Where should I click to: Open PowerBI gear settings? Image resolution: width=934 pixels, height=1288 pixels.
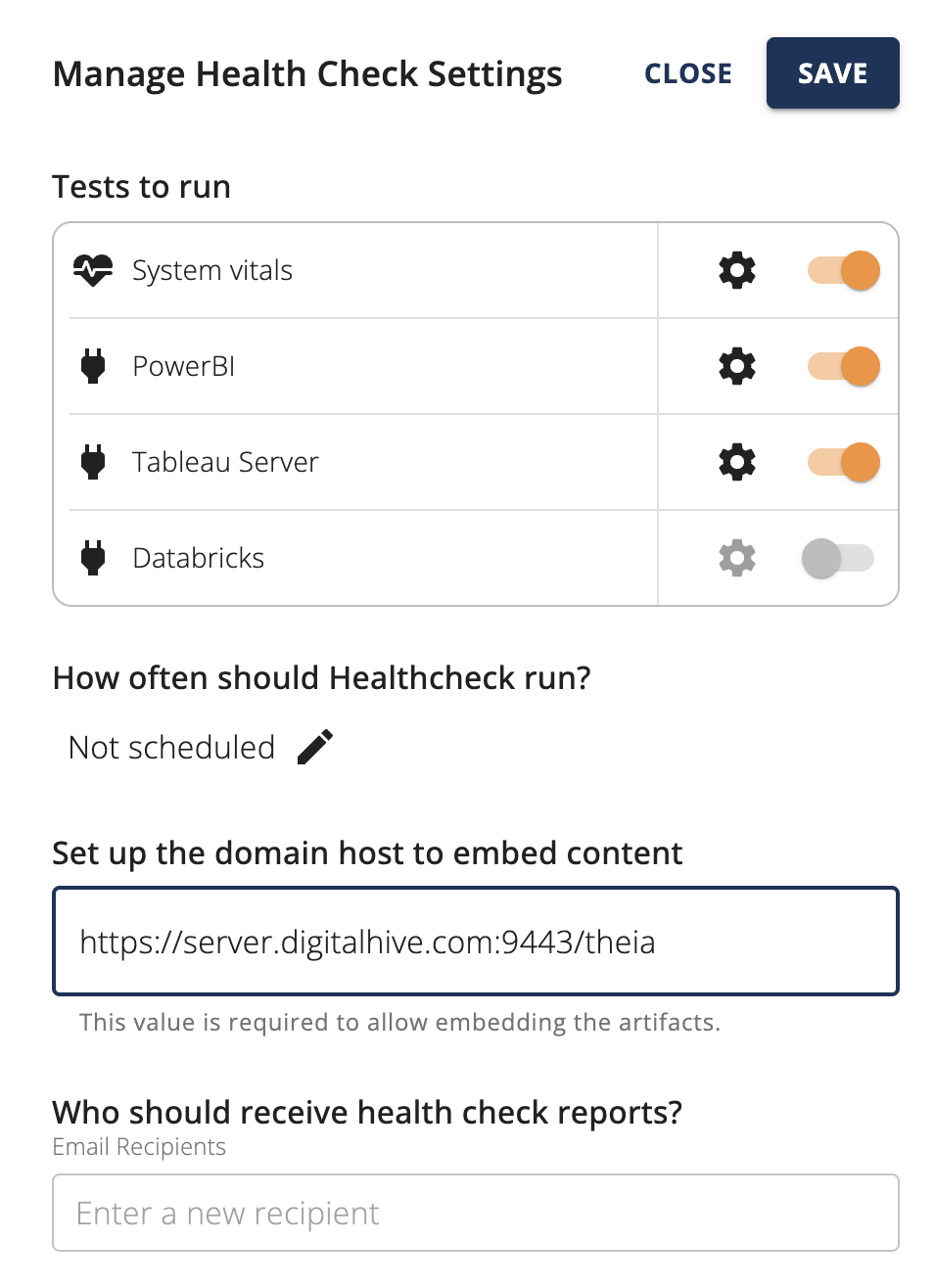pyautogui.click(x=737, y=366)
